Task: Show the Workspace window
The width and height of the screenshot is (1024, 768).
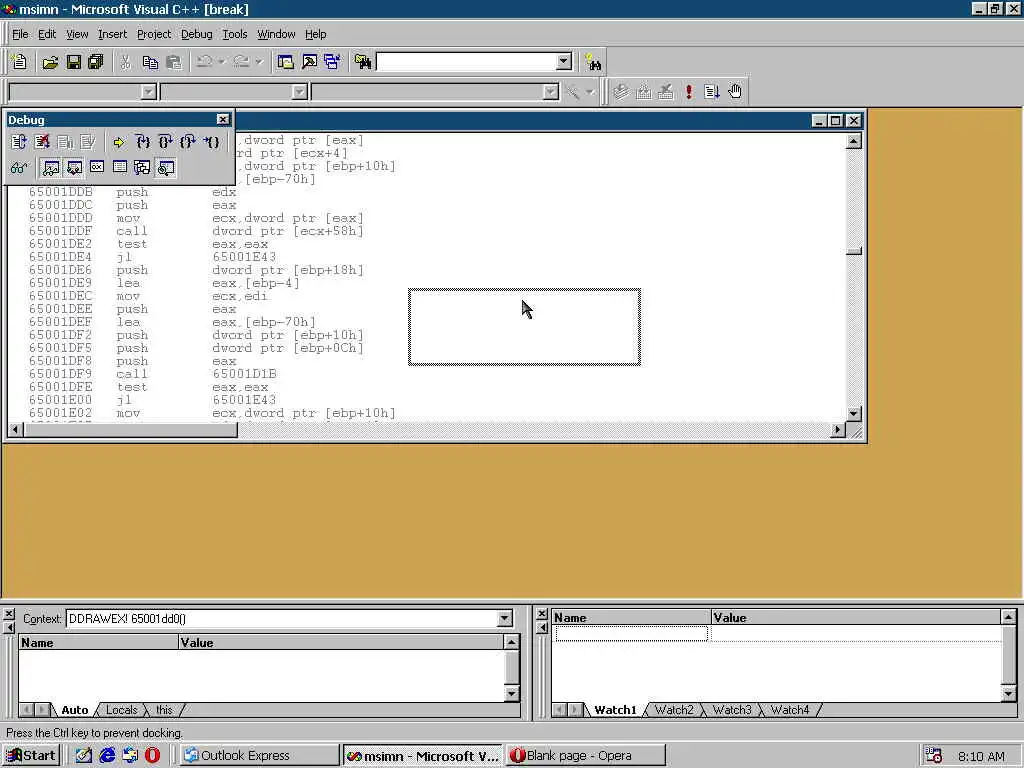Action: pyautogui.click(x=285, y=62)
